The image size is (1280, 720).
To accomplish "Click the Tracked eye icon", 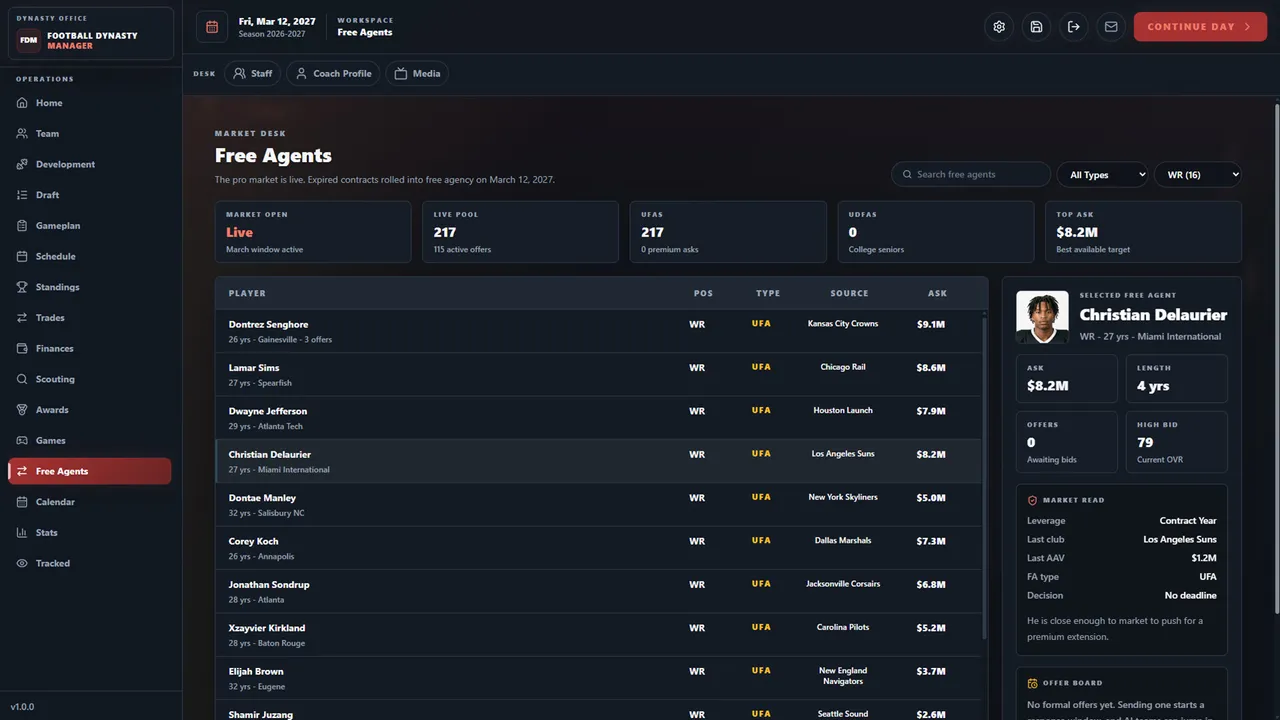I will pyautogui.click(x=22, y=563).
